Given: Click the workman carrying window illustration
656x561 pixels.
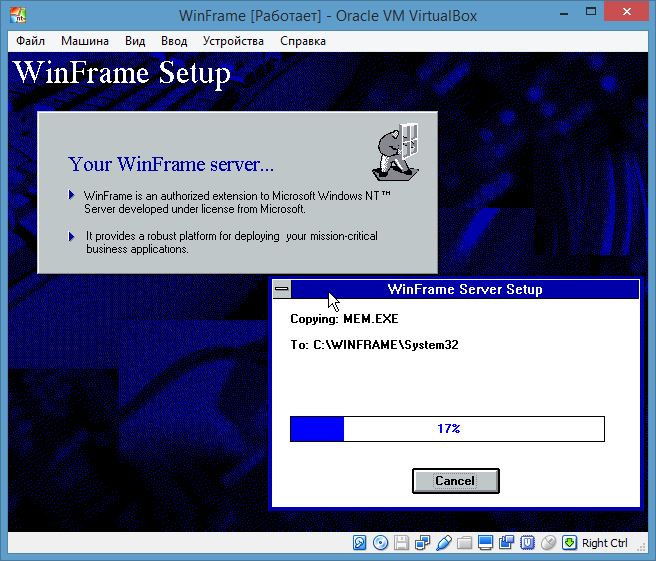Looking at the screenshot, I should coord(396,151).
